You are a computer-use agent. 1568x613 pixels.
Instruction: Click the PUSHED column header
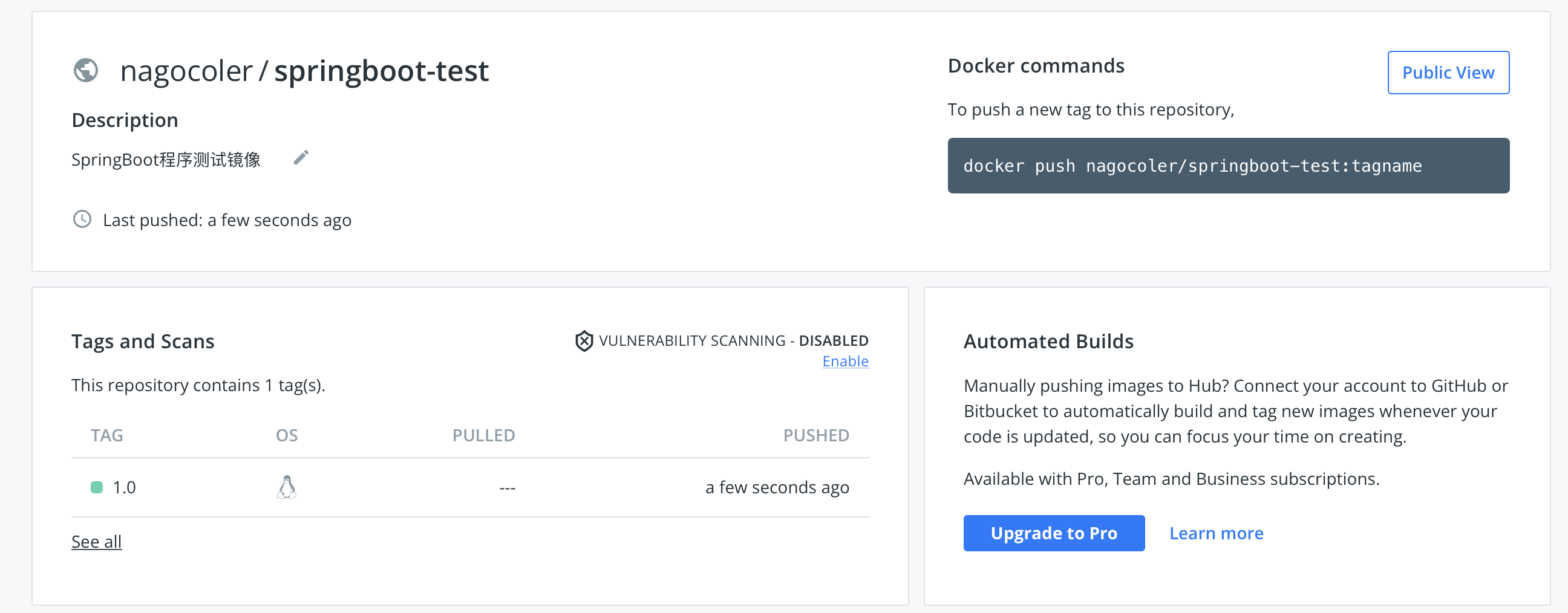pos(815,435)
